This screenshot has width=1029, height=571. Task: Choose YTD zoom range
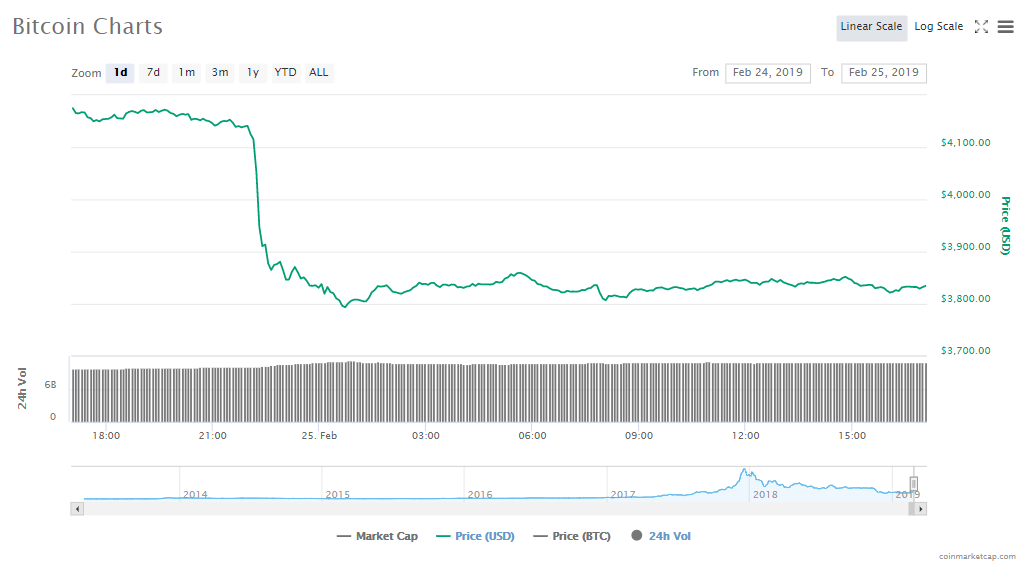pos(285,72)
